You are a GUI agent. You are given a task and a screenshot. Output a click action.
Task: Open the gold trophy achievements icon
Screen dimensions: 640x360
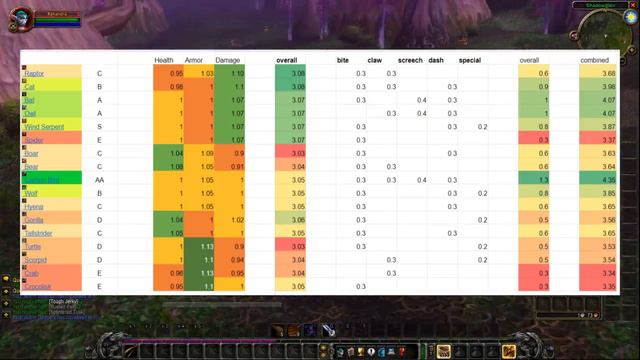pos(361,351)
